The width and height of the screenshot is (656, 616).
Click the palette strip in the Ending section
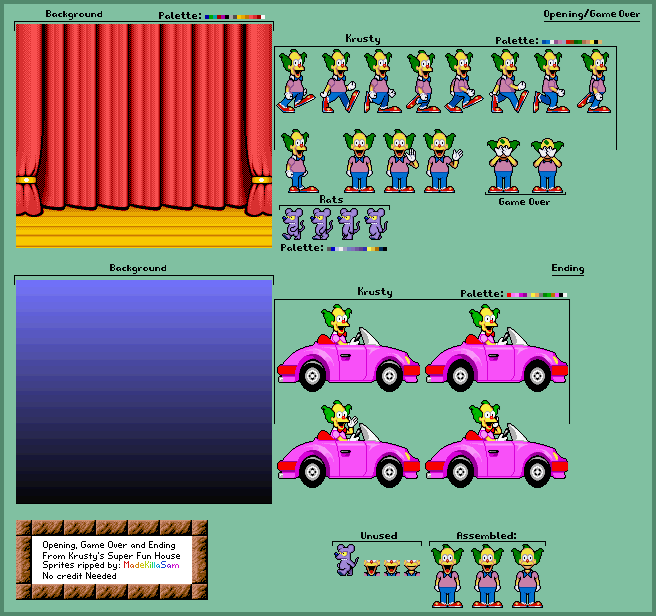tap(535, 295)
